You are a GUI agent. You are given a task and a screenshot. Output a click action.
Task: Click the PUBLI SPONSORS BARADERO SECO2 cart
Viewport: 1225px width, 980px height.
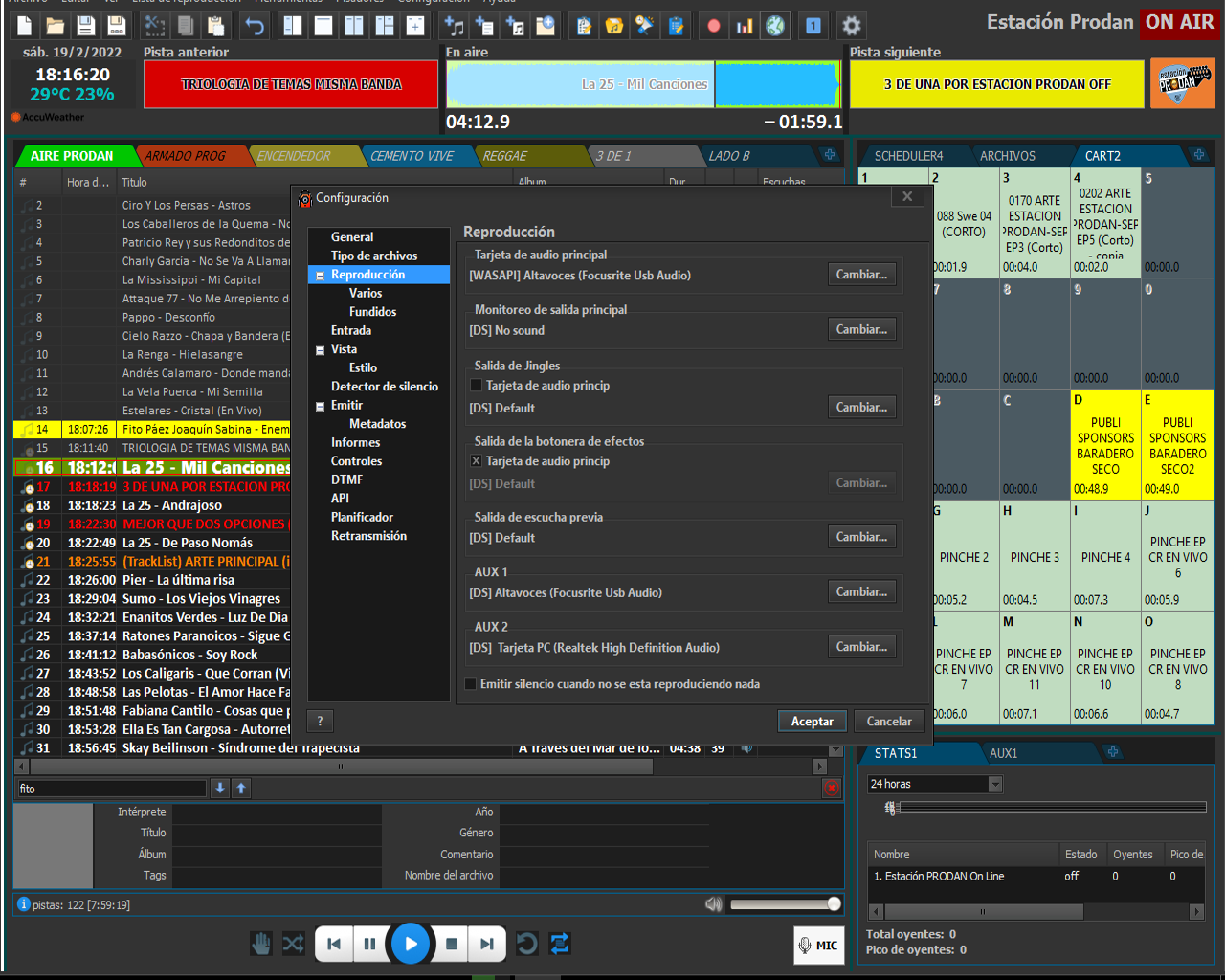[1178, 445]
